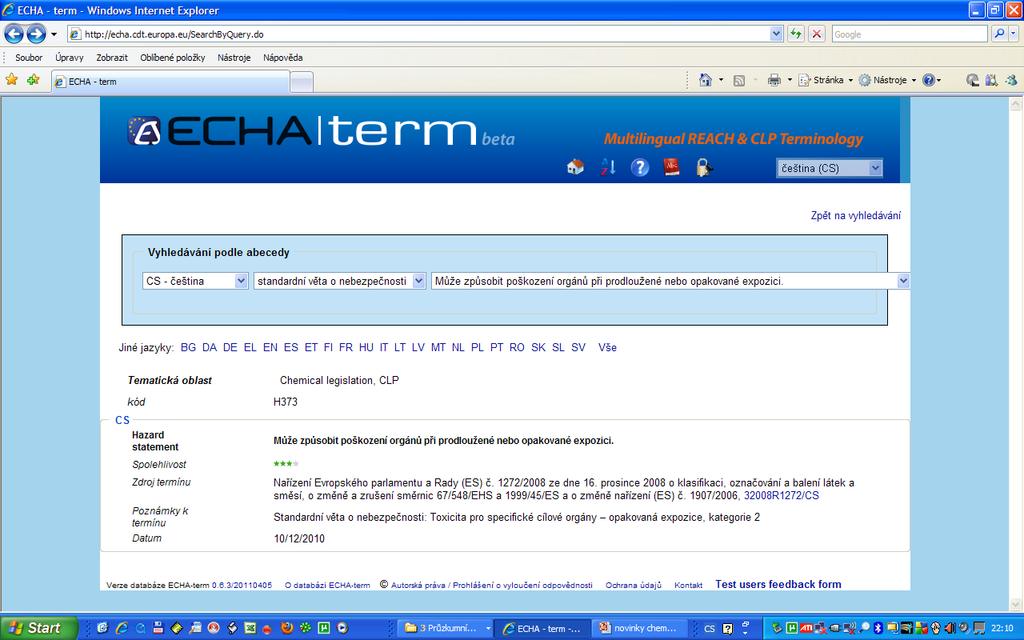The image size is (1024, 640).
Task: Expand the address bar history dropdown arrow
Action: pos(776,34)
